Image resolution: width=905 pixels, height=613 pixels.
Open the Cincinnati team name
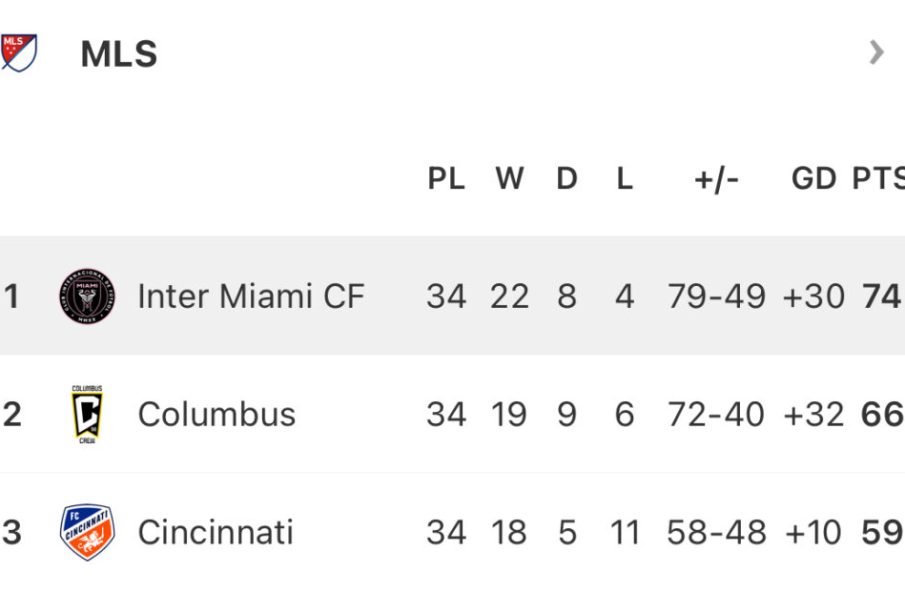(x=215, y=532)
